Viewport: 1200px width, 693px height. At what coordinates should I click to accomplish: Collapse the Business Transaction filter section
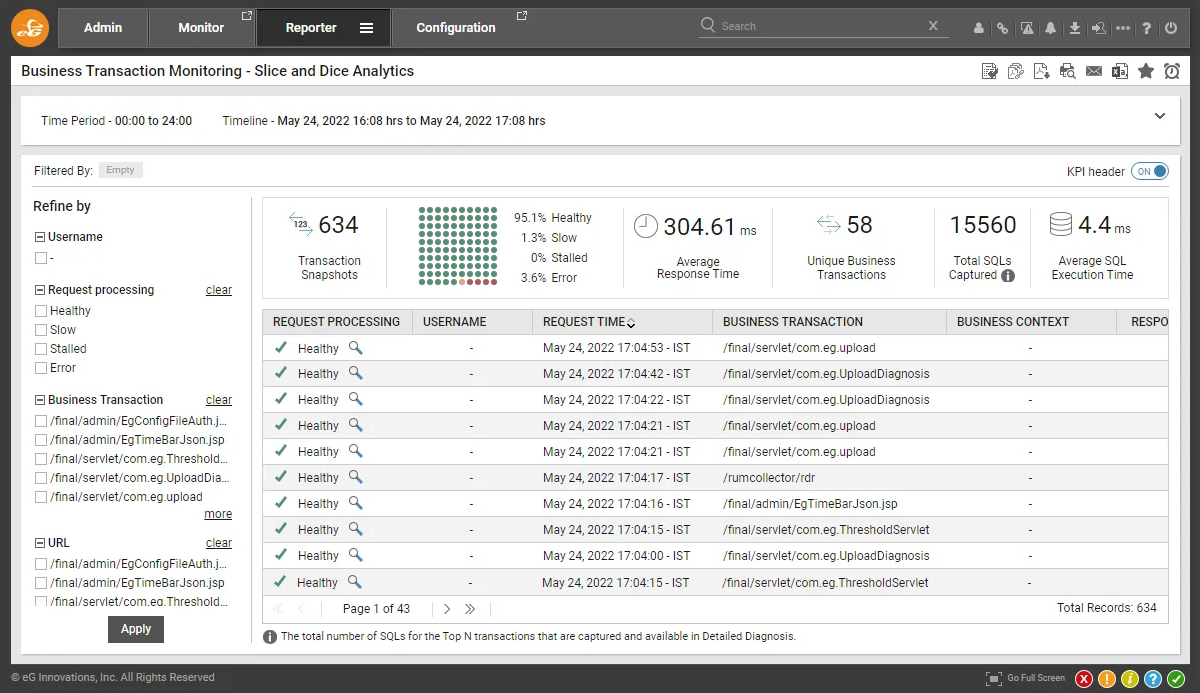pyautogui.click(x=40, y=401)
